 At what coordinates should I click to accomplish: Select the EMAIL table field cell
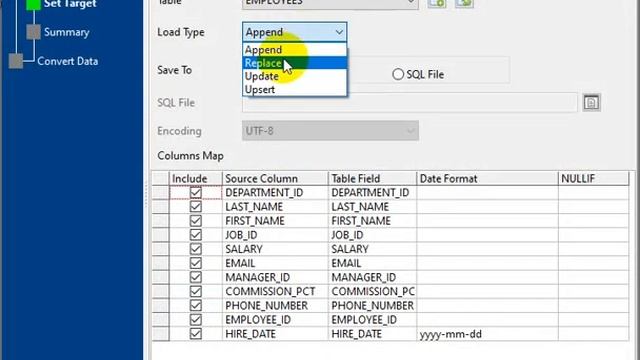(x=372, y=263)
